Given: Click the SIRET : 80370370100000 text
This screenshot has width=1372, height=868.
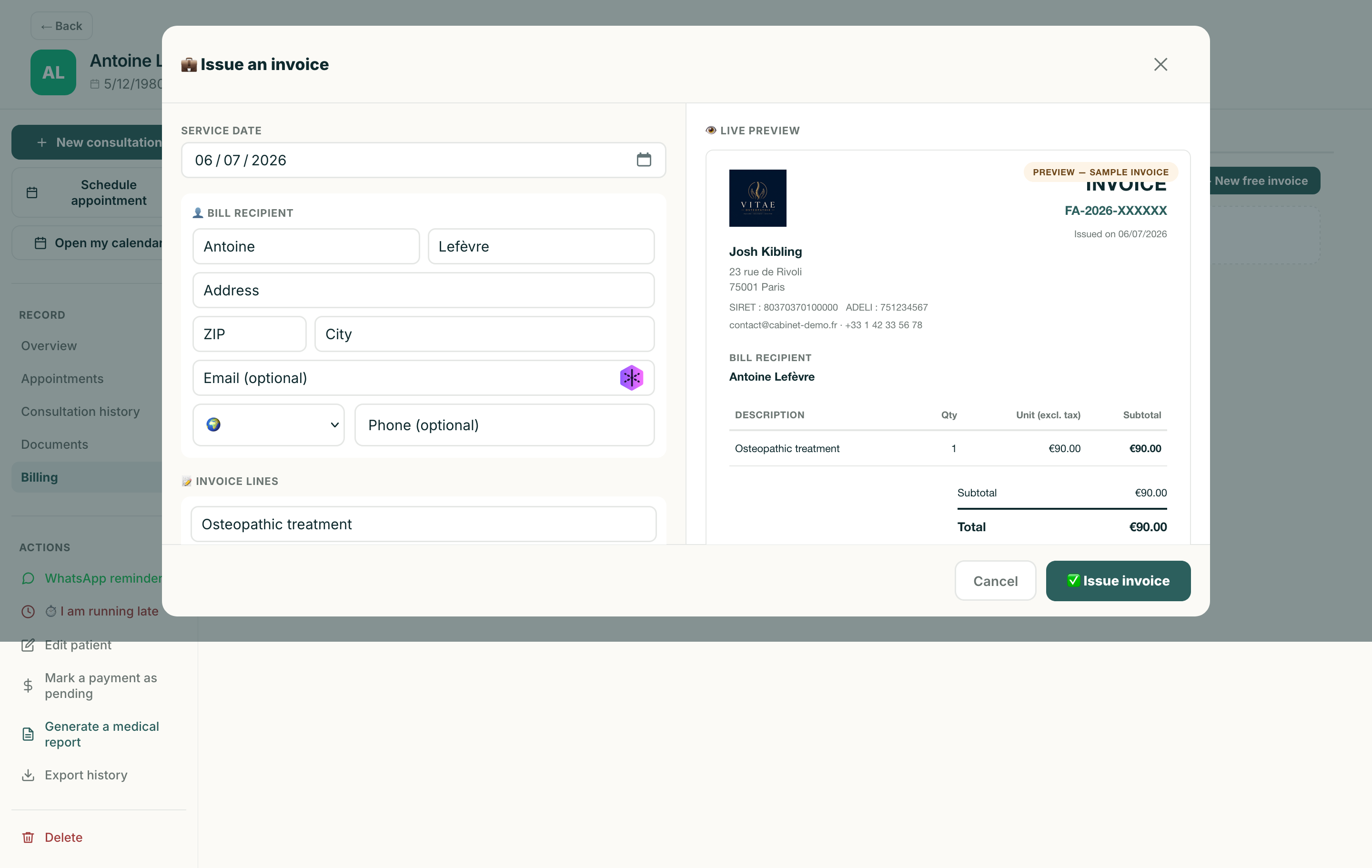Looking at the screenshot, I should click(783, 307).
